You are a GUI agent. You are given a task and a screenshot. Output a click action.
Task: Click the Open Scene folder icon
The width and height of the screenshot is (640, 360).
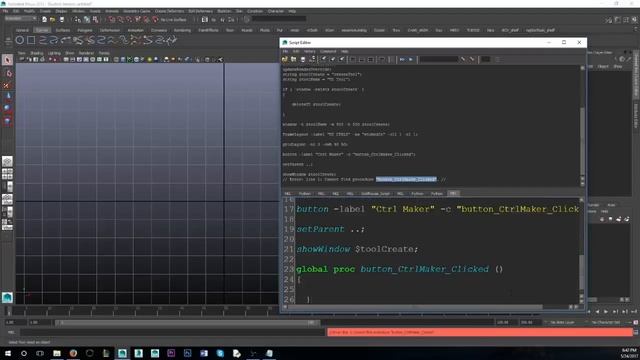click(53, 20)
